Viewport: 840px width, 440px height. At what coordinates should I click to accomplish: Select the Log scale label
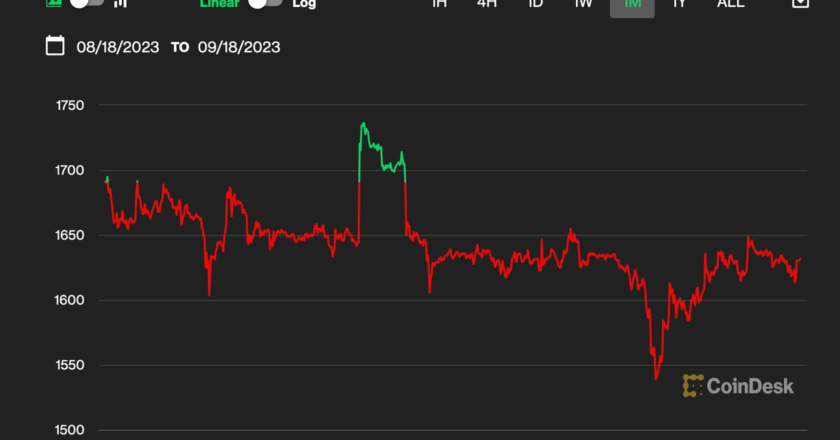tap(304, 4)
